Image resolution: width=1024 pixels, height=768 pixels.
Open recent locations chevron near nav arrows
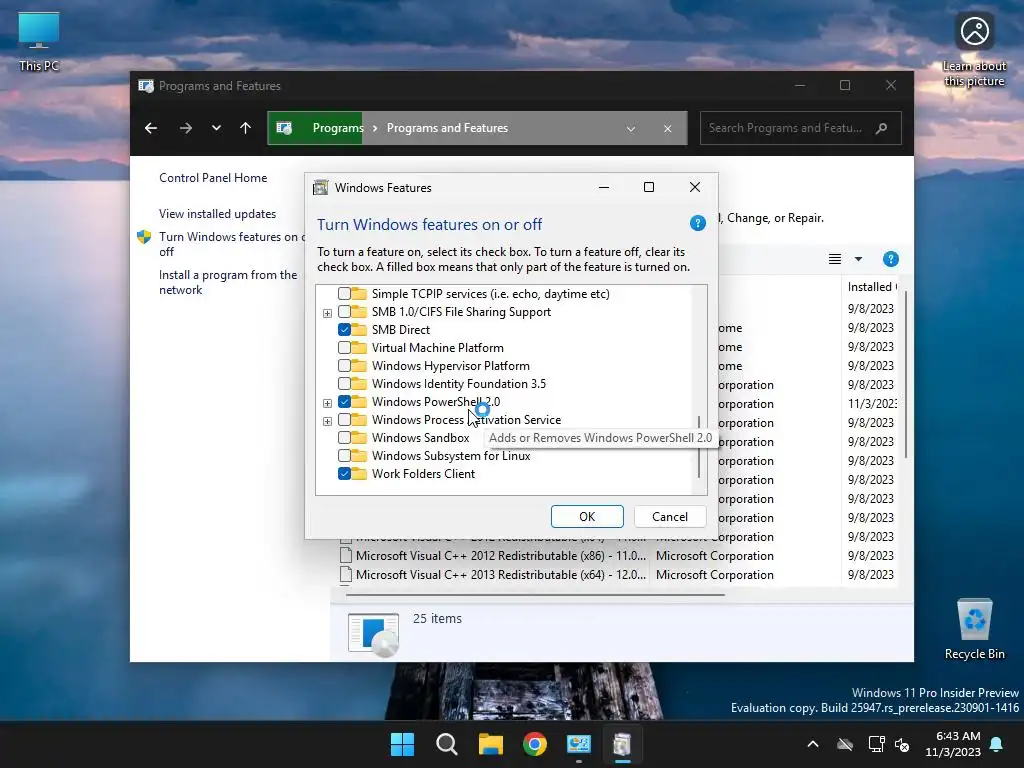click(x=216, y=128)
